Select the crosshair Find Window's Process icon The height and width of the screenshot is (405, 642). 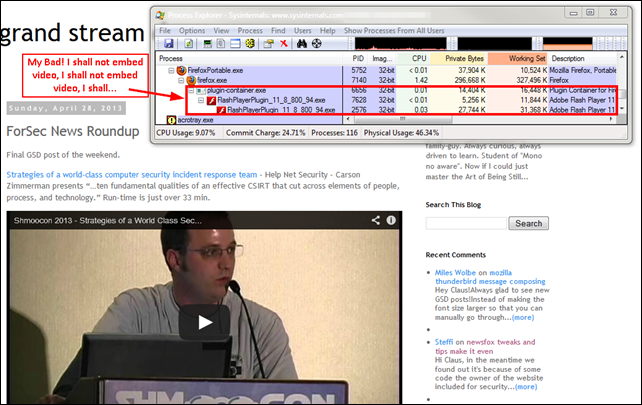(316, 43)
